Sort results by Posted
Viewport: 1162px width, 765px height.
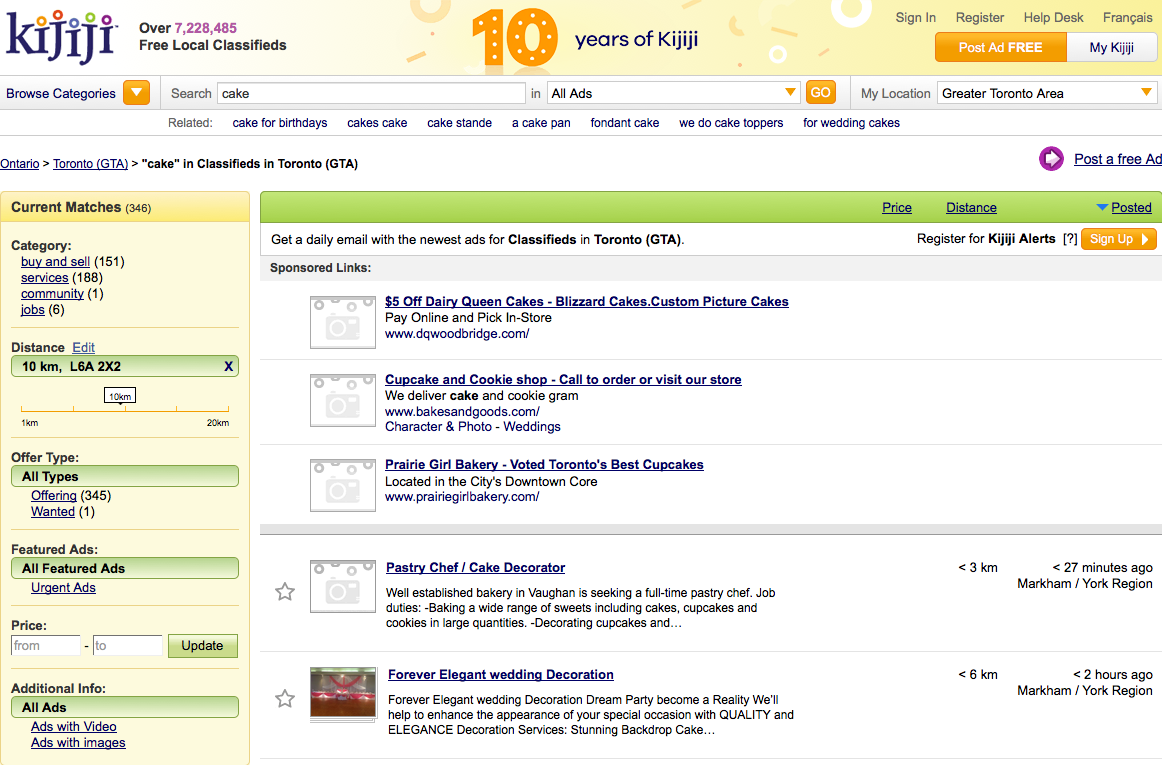[1131, 208]
